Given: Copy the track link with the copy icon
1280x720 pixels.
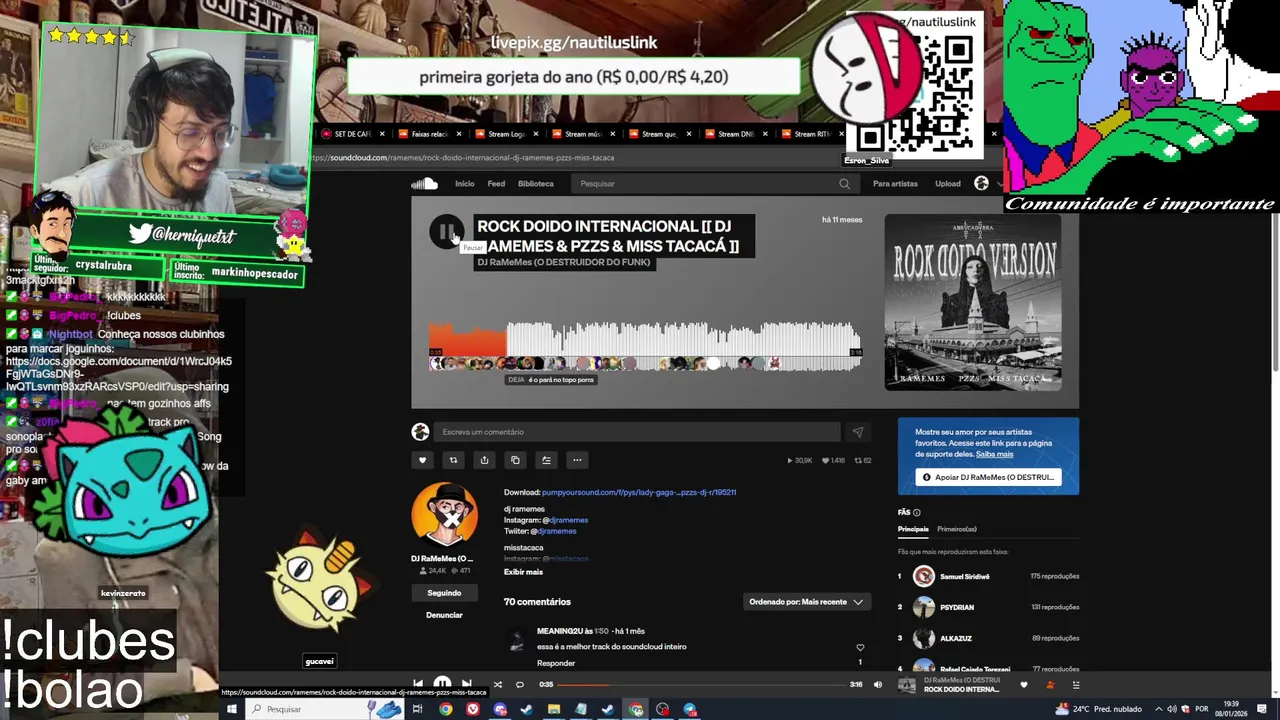Looking at the screenshot, I should [x=515, y=460].
